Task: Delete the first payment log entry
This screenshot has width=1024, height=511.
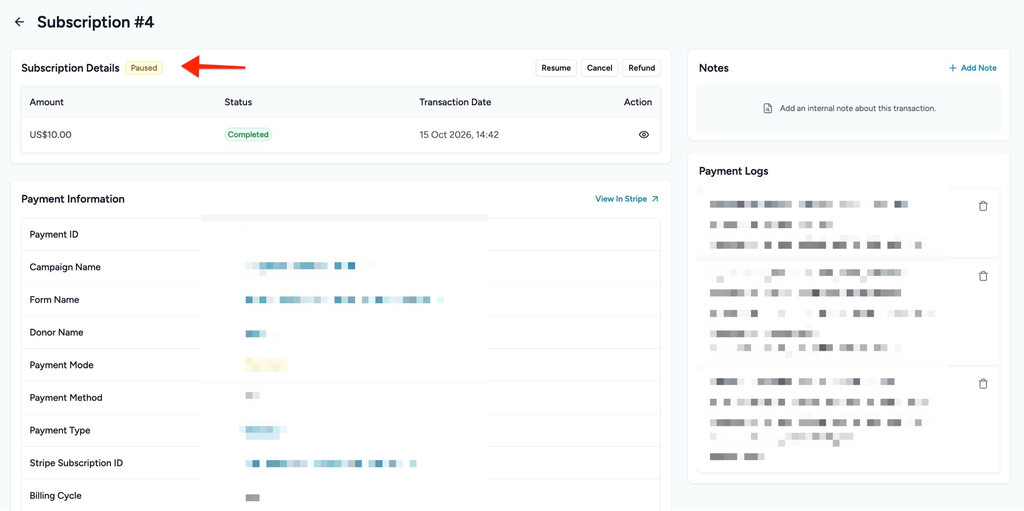Action: pos(983,206)
